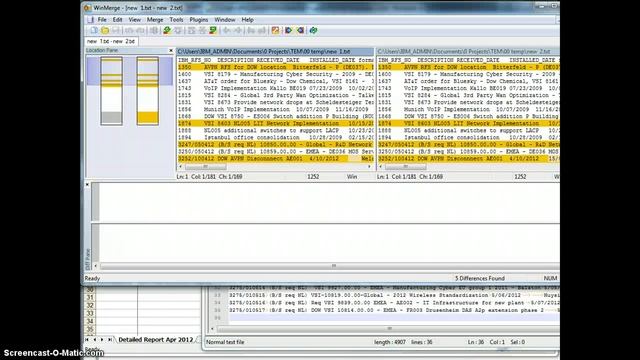Click left pane horizontal scrollbar right arrow
Viewport: 640px width, 360px height.
click(x=369, y=167)
